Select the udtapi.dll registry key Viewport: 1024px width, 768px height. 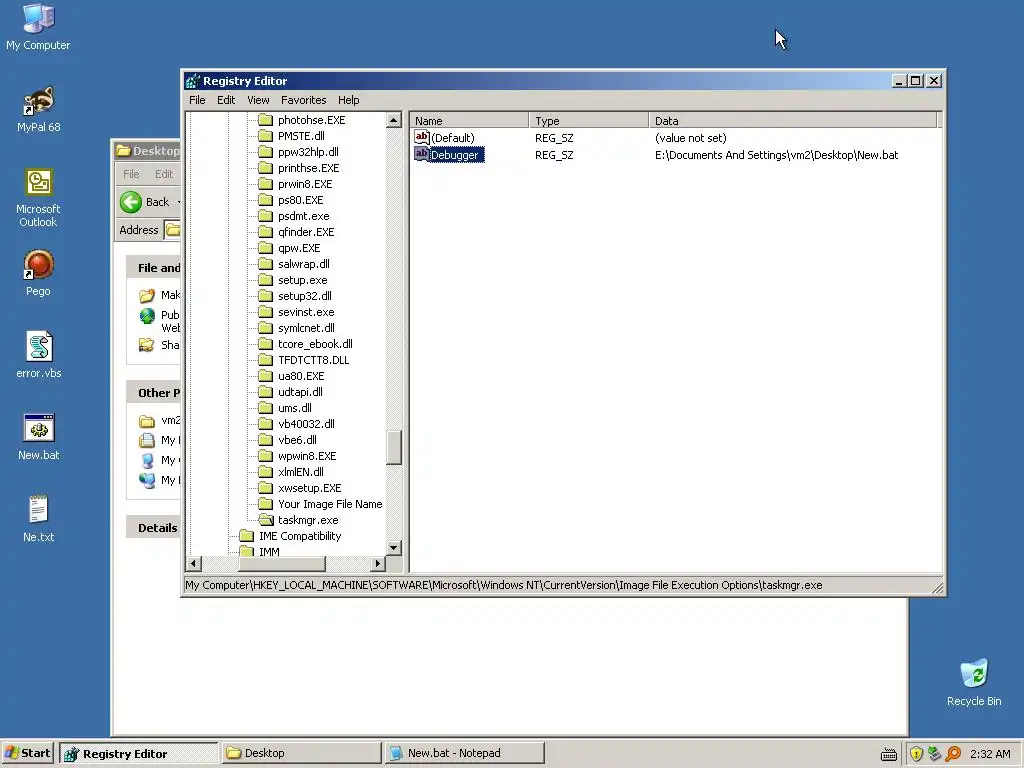300,392
